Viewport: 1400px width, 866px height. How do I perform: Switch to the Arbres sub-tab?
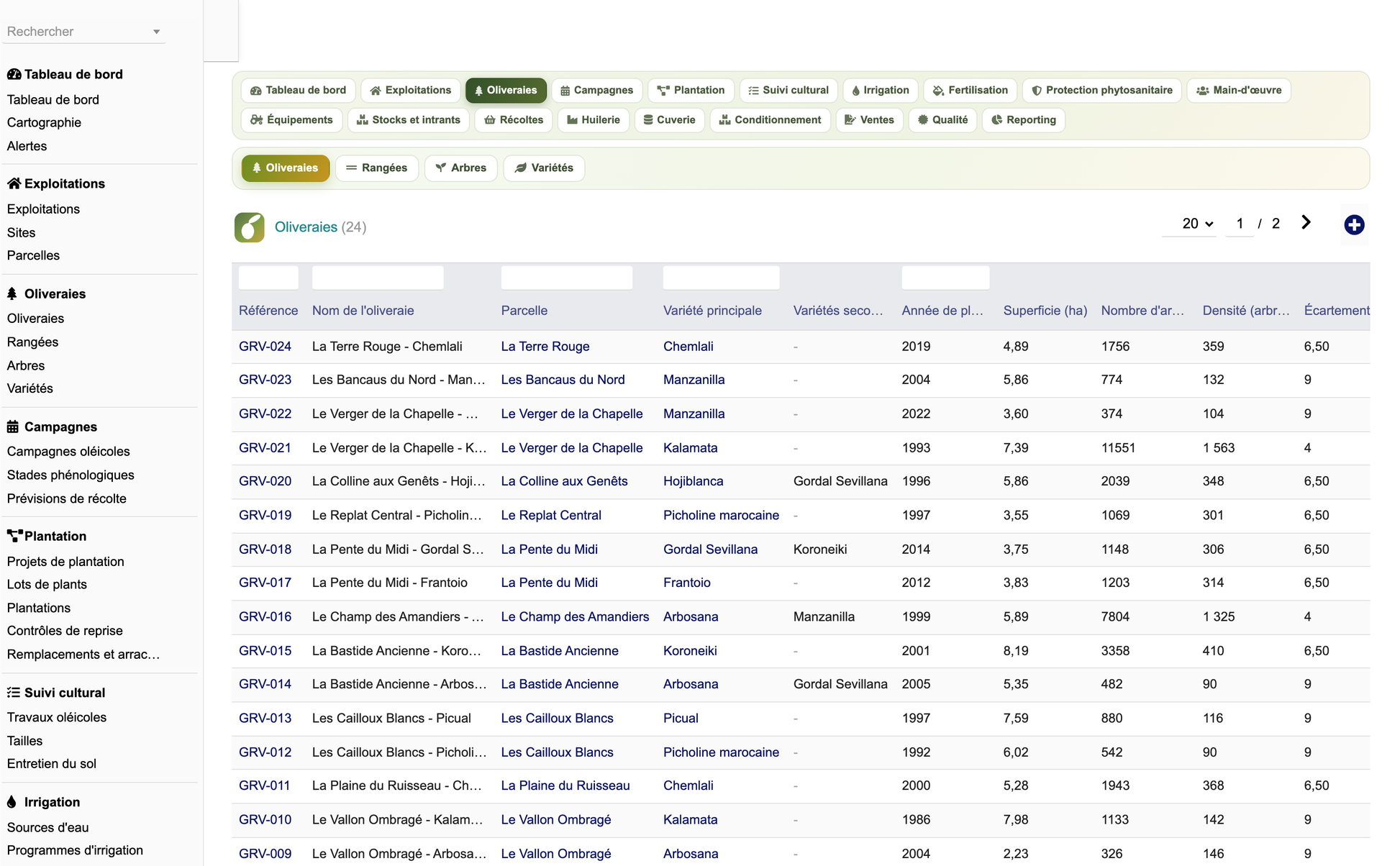pos(460,168)
